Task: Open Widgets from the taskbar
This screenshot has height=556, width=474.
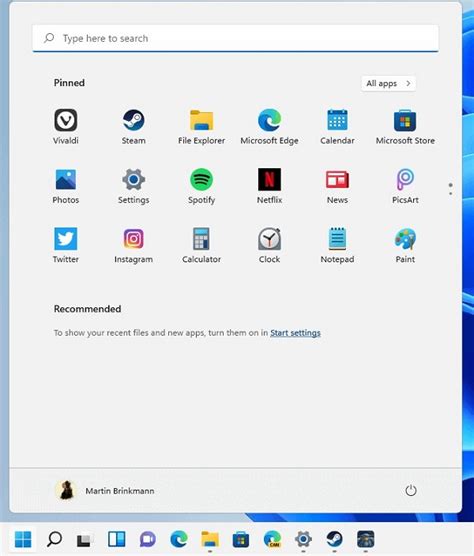Action: (x=117, y=539)
